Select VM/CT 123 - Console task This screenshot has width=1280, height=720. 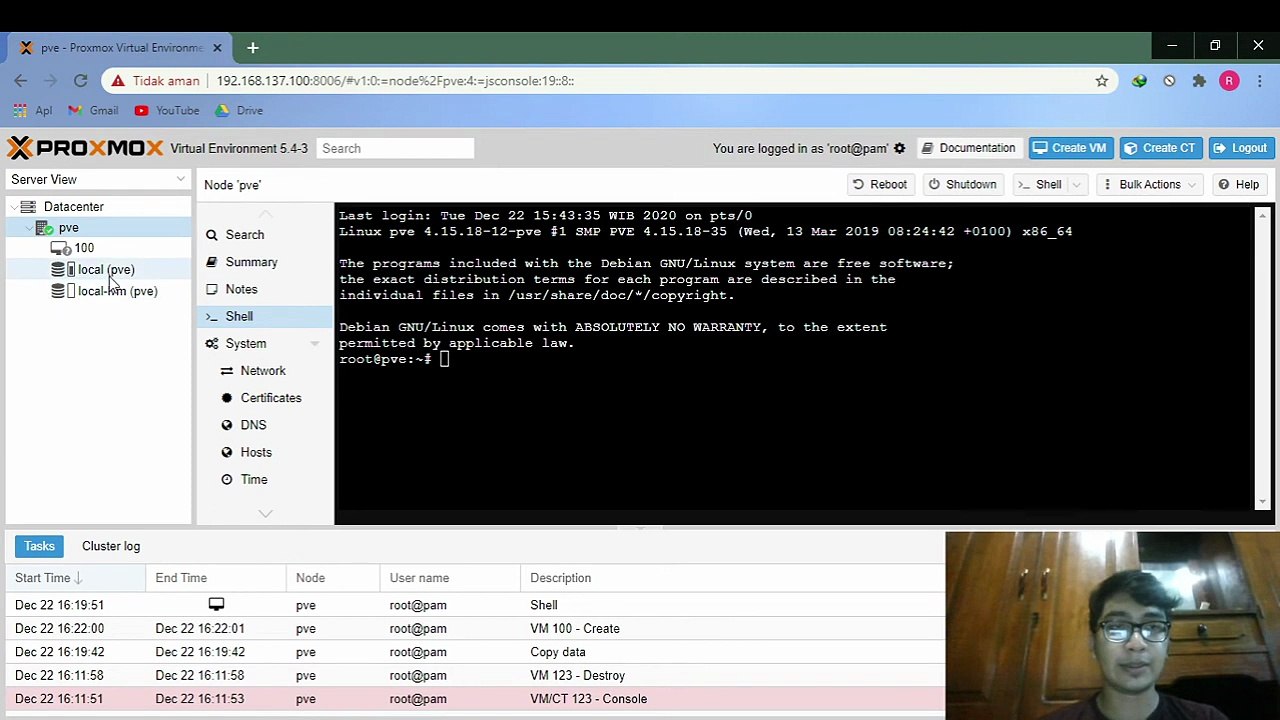(475, 699)
